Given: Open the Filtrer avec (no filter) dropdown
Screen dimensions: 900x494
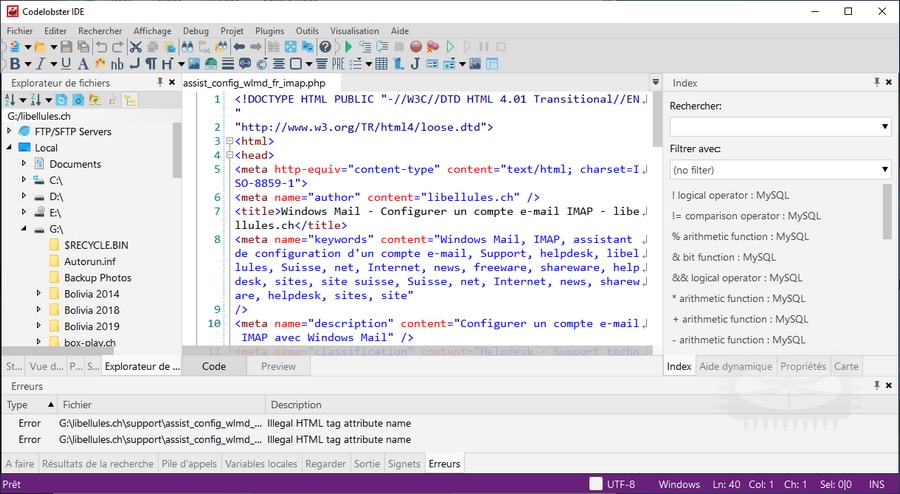Looking at the screenshot, I should tap(885, 170).
